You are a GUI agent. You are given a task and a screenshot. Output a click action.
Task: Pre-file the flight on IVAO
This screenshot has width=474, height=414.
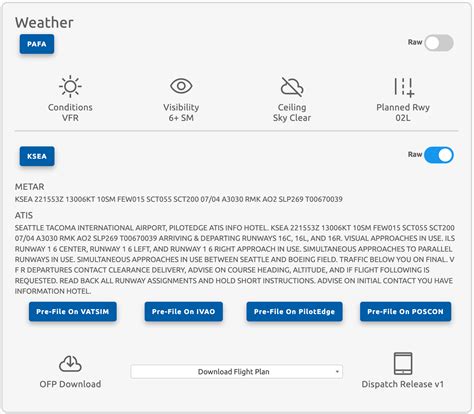pos(183,312)
